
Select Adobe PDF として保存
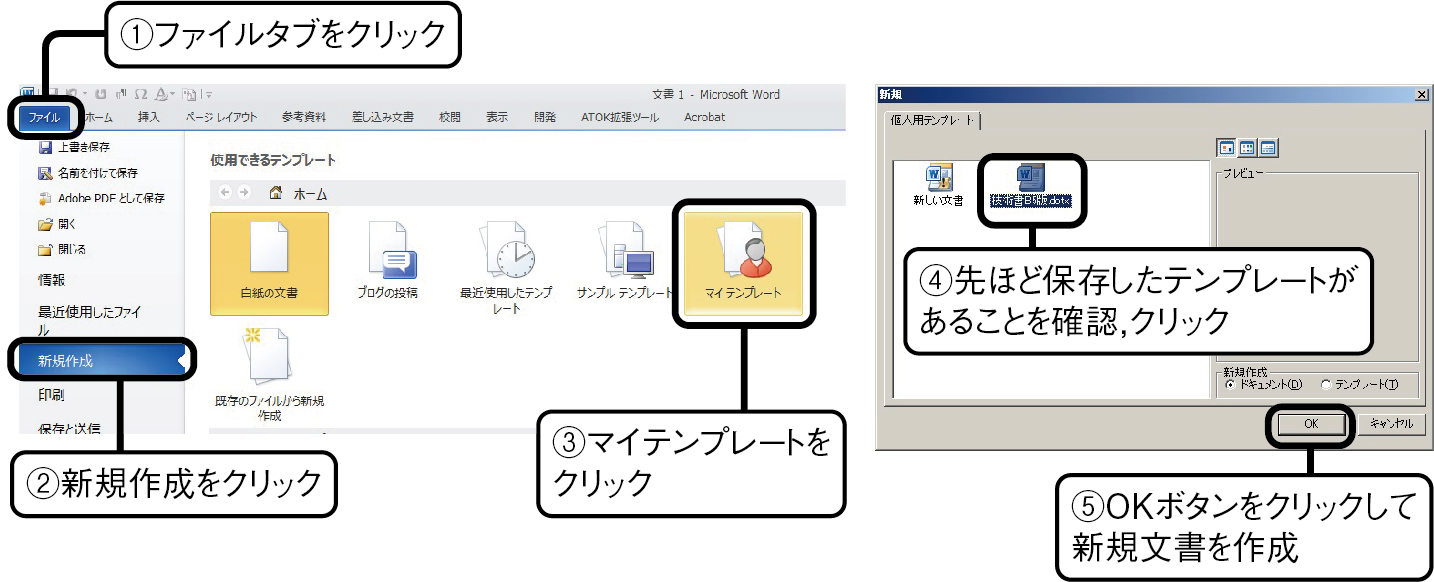[x=101, y=198]
